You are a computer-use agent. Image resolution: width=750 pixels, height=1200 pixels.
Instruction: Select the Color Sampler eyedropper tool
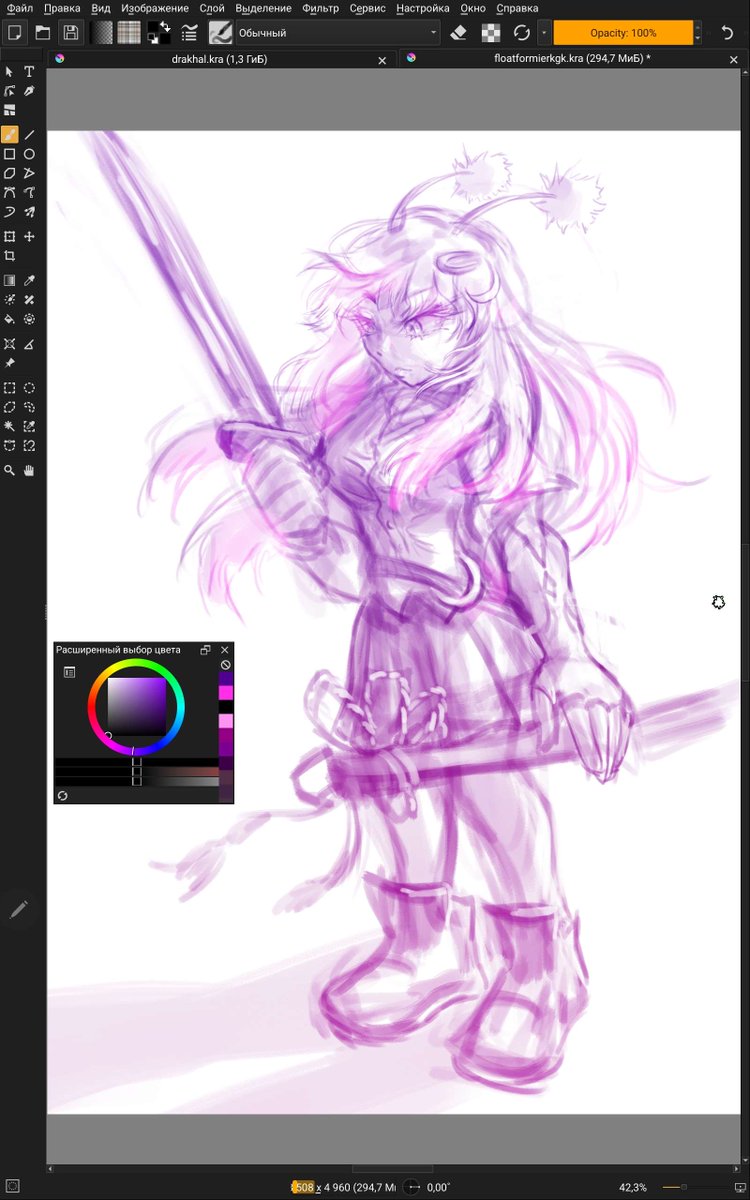[x=29, y=281]
